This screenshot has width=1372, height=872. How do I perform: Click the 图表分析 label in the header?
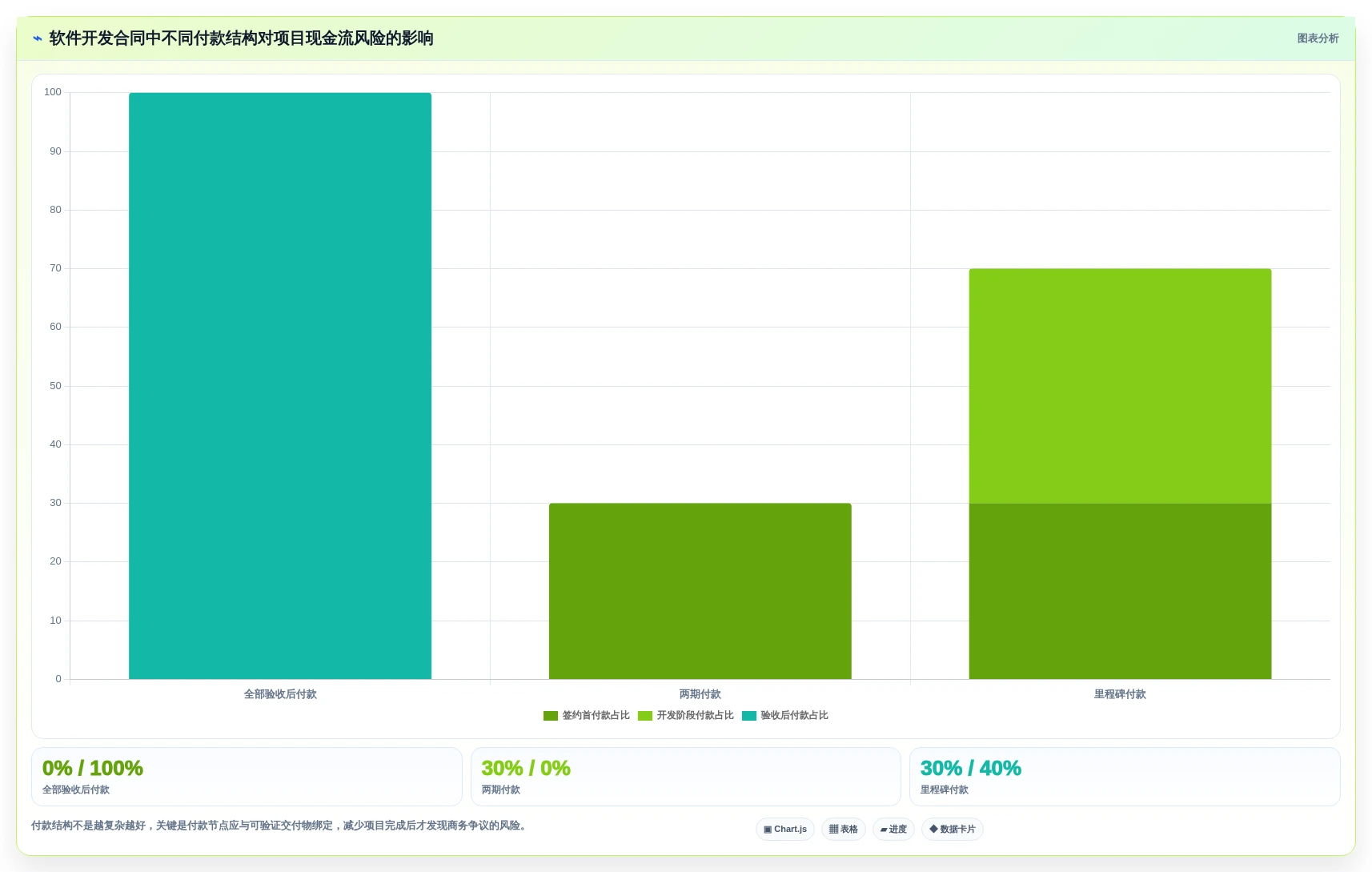coord(1318,38)
